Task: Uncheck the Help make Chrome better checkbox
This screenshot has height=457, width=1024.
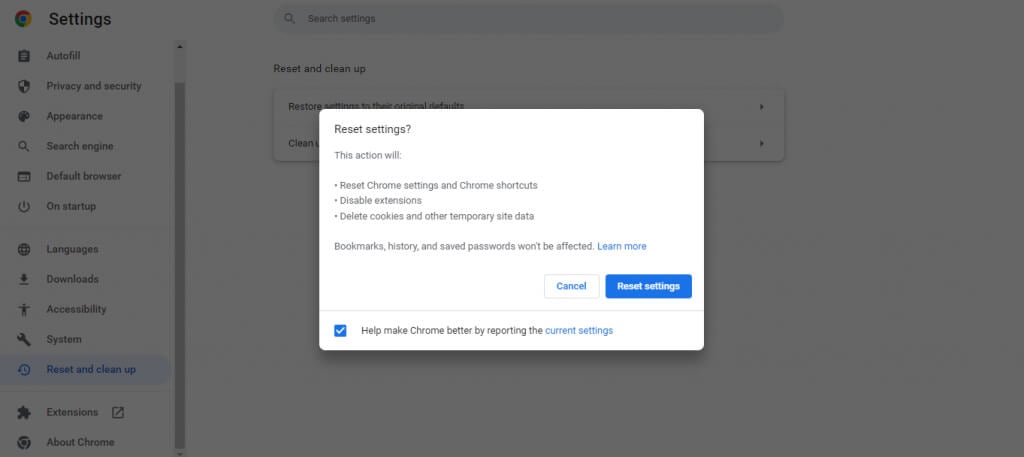Action: (x=340, y=330)
